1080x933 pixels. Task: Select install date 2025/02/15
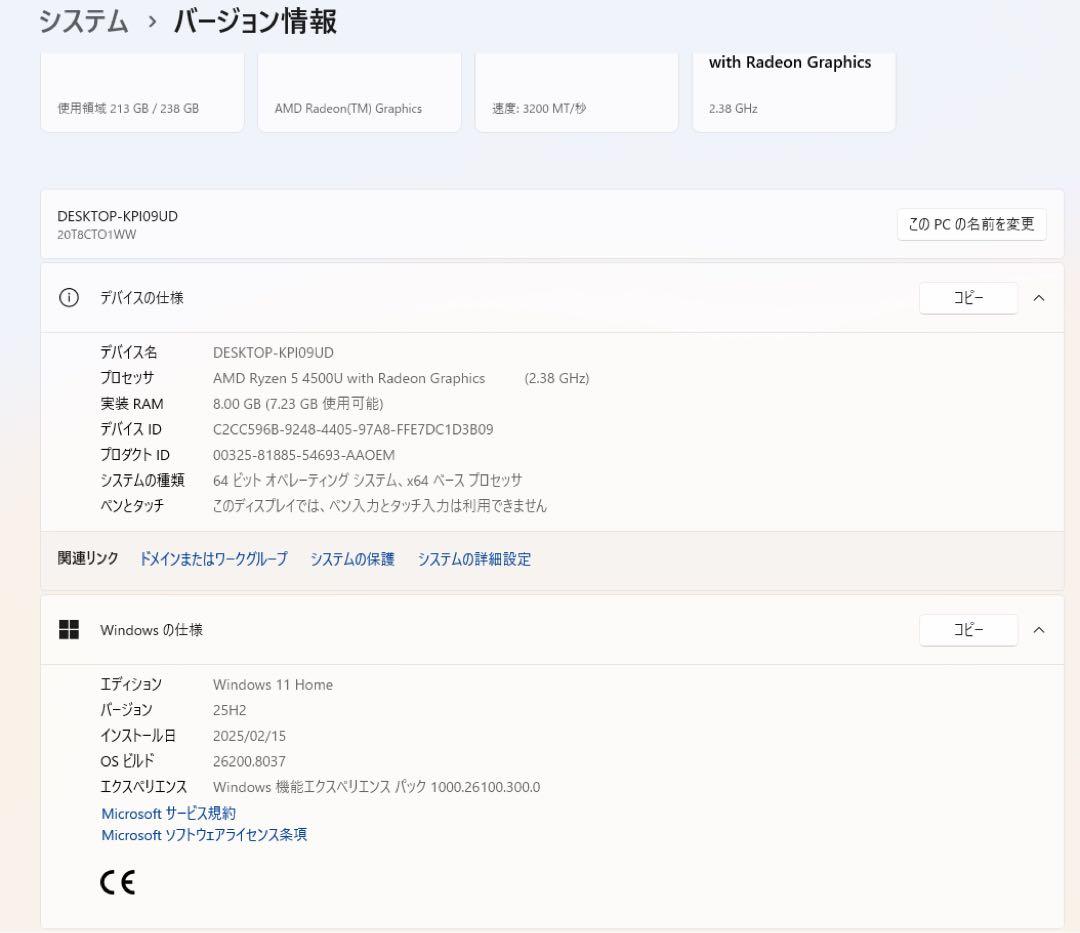tap(249, 735)
